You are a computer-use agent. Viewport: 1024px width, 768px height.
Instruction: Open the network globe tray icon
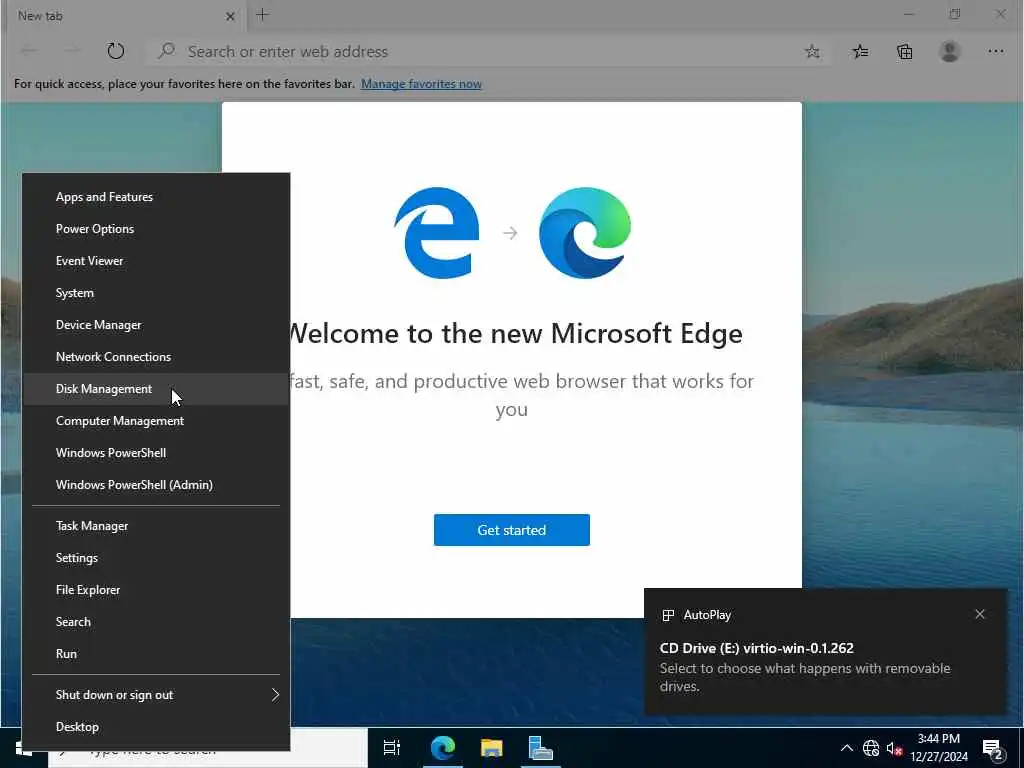tap(871, 748)
